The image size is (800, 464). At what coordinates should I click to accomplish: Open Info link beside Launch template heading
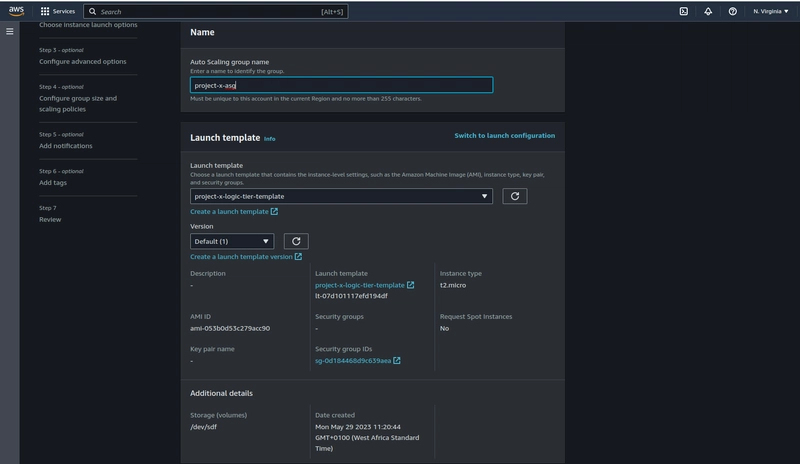[269, 139]
